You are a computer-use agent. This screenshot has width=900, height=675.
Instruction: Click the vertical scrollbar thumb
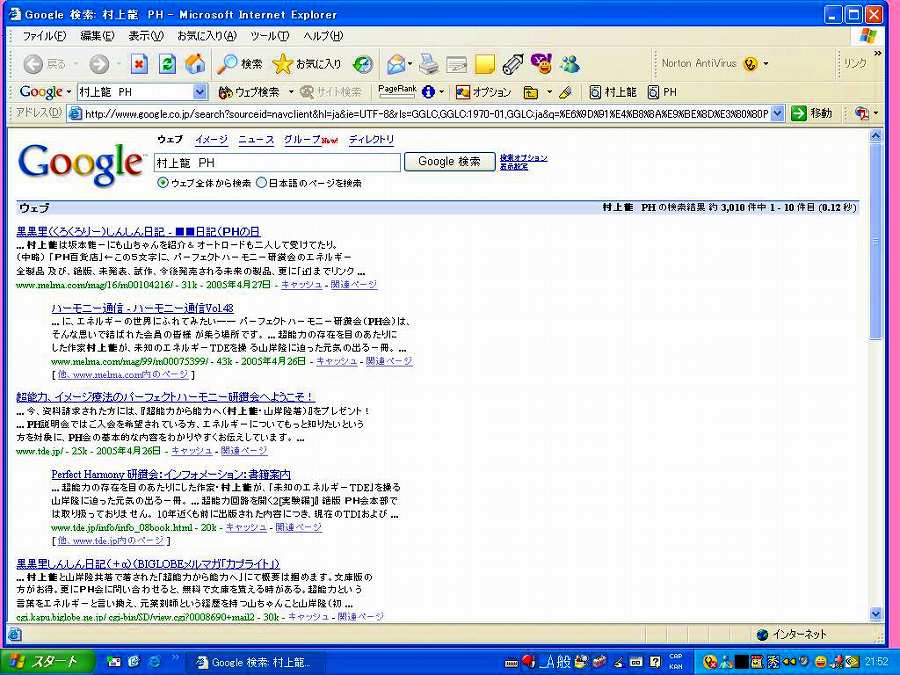pos(876,242)
